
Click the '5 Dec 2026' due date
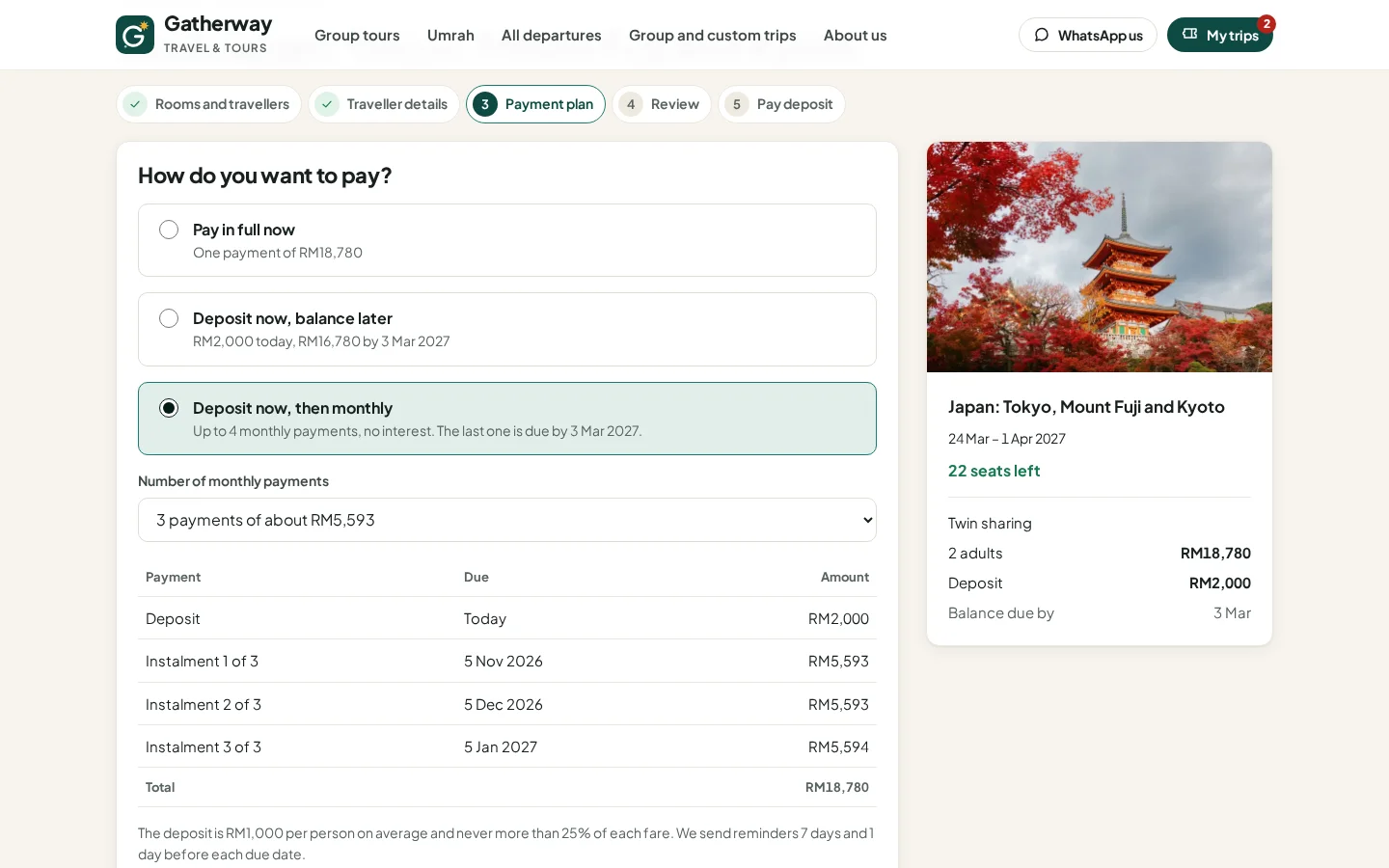tap(504, 705)
